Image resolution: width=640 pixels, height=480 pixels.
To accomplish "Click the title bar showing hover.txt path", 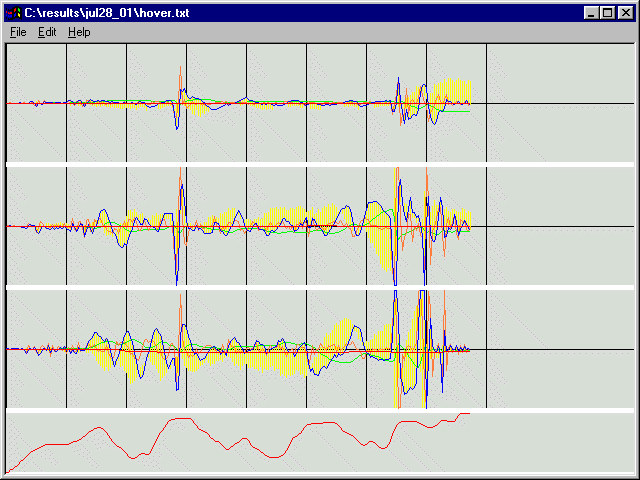I will point(300,12).
